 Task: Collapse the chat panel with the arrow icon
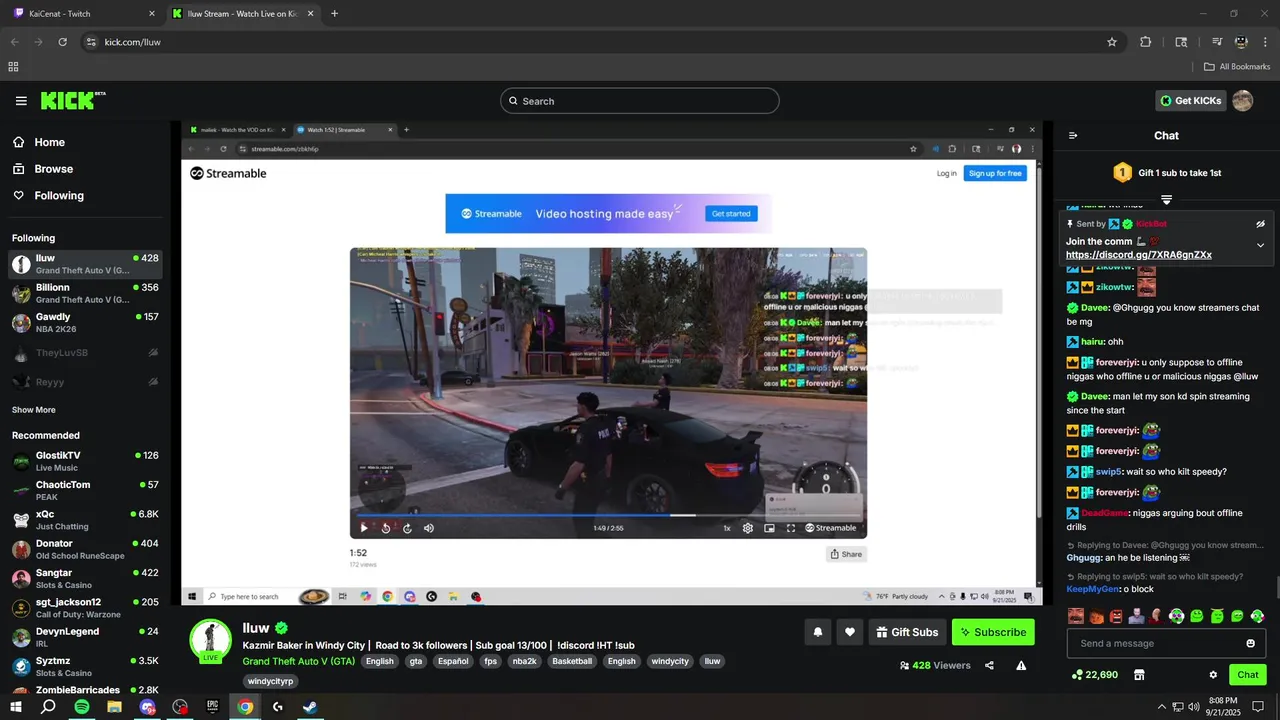coord(1073,136)
